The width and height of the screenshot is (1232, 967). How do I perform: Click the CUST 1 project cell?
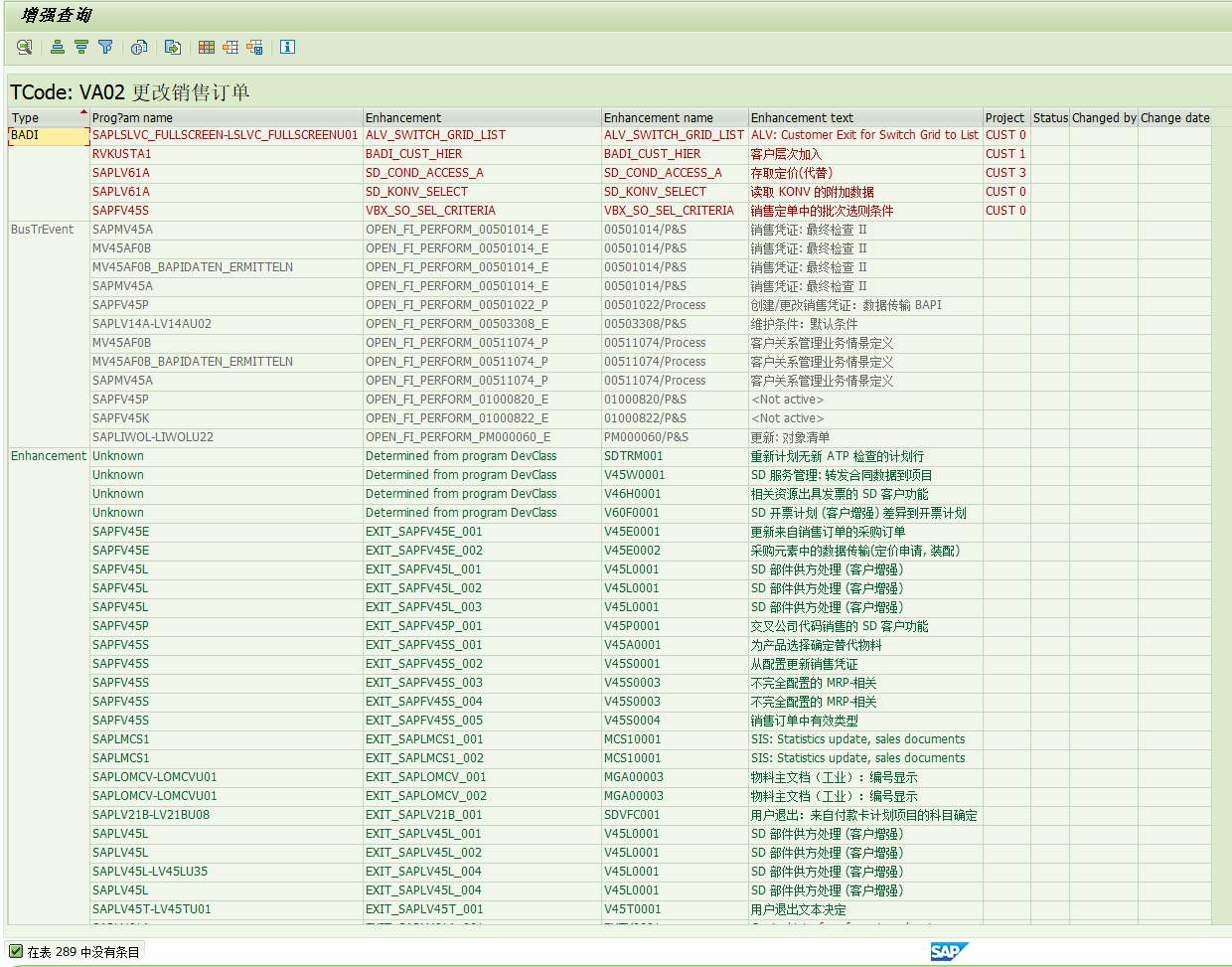[1006, 154]
